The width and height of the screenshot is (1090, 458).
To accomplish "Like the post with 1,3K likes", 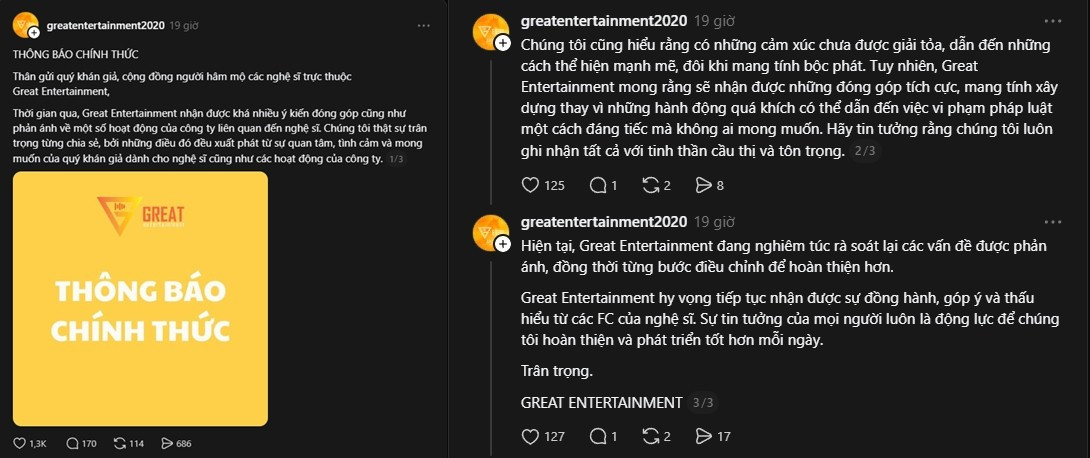I will click(x=20, y=442).
